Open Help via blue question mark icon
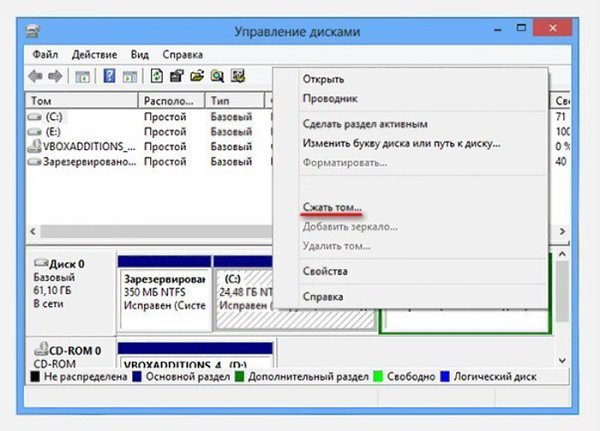 [x=109, y=76]
